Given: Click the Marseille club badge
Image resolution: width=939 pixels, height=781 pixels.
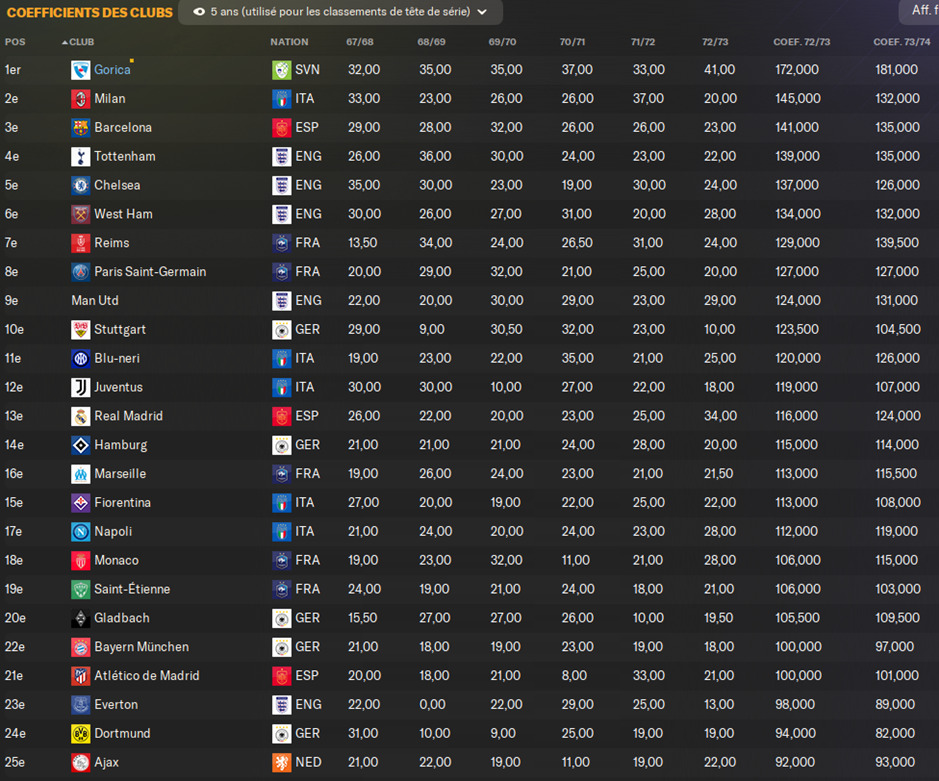Looking at the screenshot, I should point(80,474).
